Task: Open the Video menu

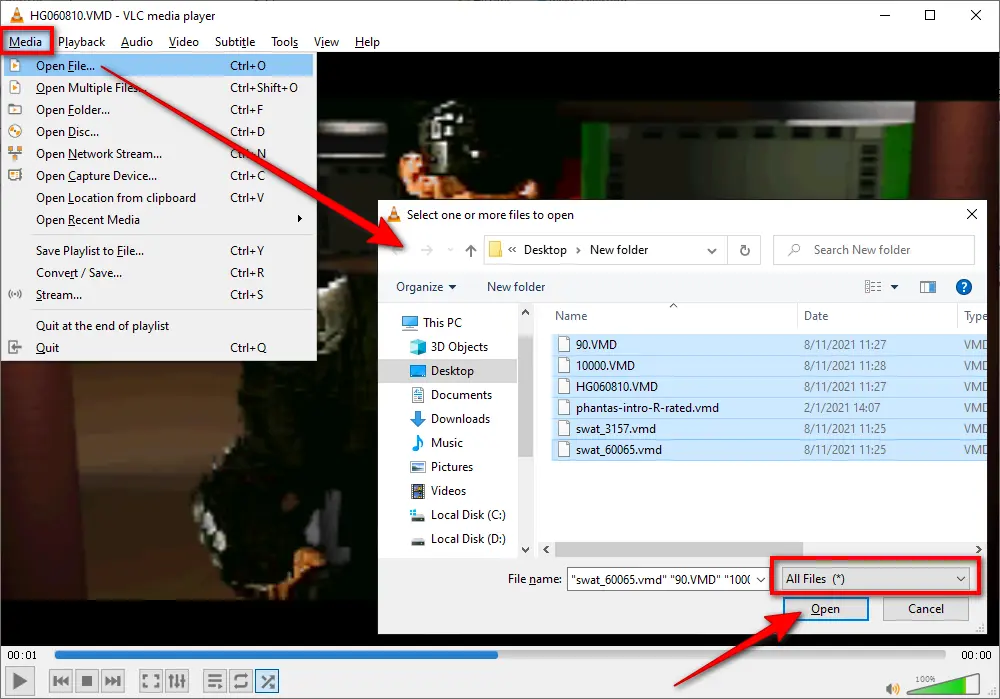Action: coord(184,41)
